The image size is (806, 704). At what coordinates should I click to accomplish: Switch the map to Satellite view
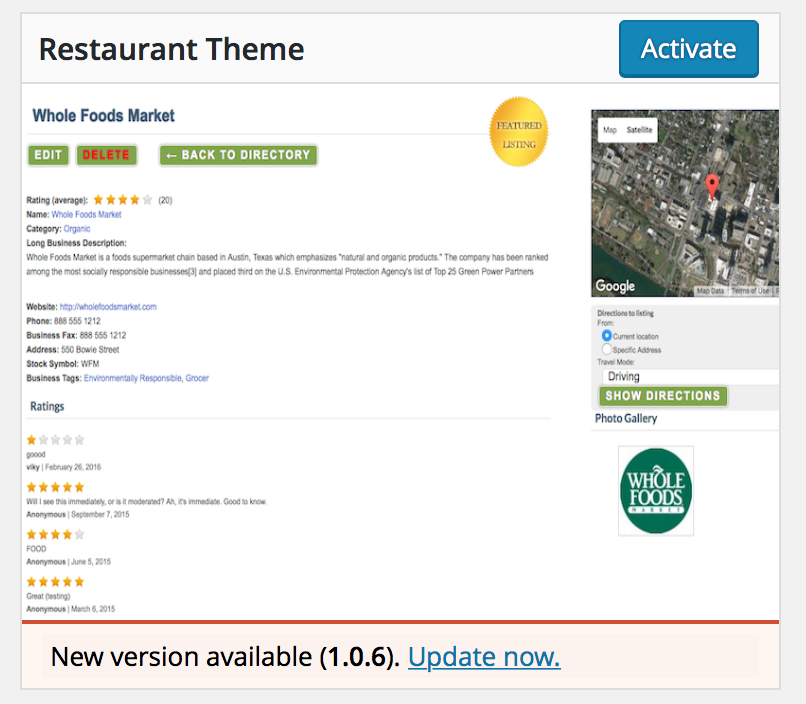pos(639,130)
